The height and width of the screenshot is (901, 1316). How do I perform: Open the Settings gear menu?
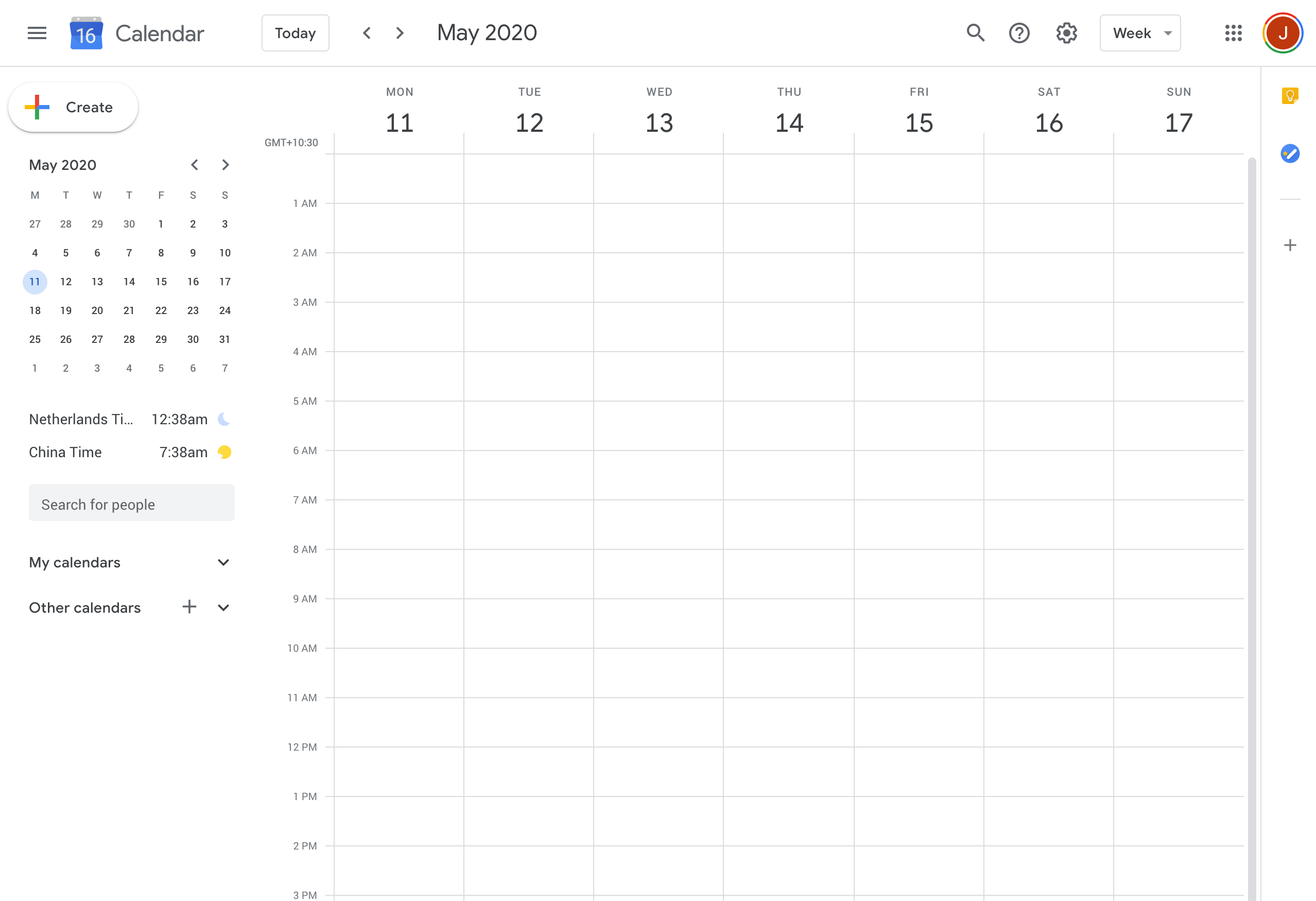pos(1066,33)
